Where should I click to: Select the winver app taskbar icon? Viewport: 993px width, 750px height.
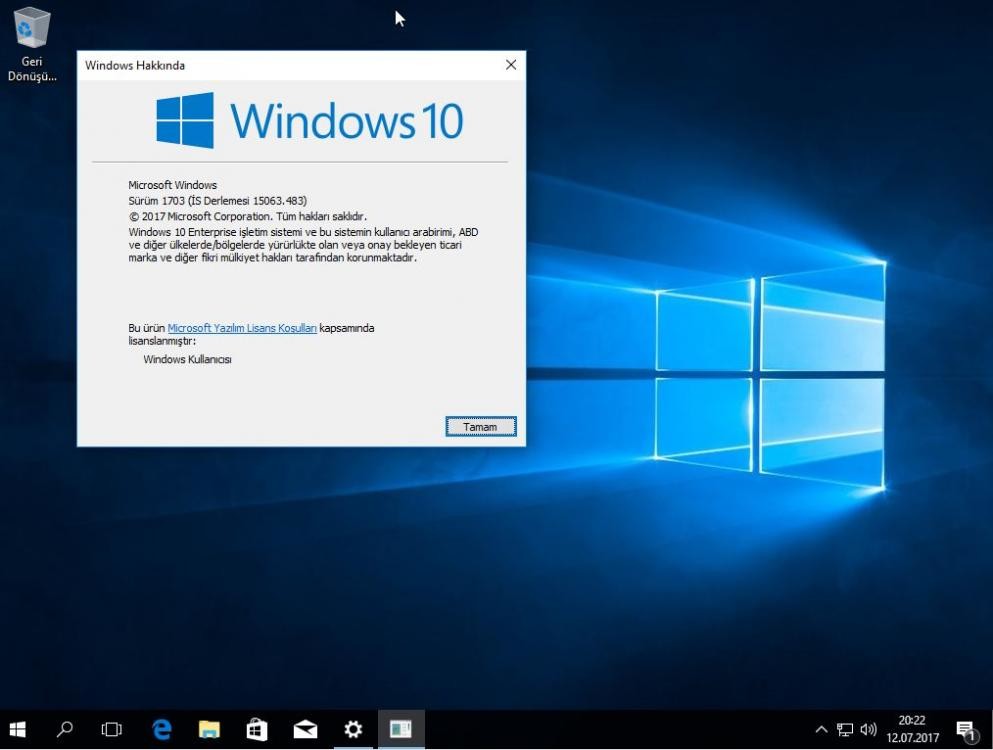pyautogui.click(x=401, y=730)
